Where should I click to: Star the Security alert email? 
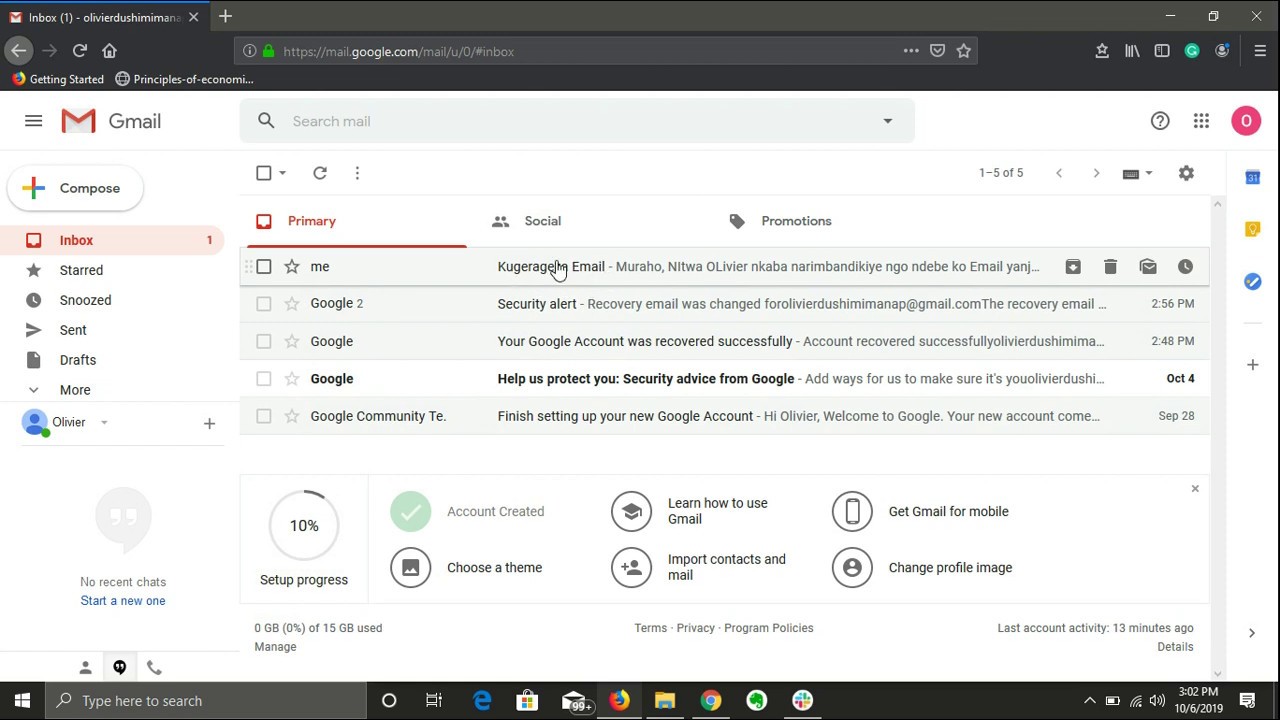(x=292, y=304)
